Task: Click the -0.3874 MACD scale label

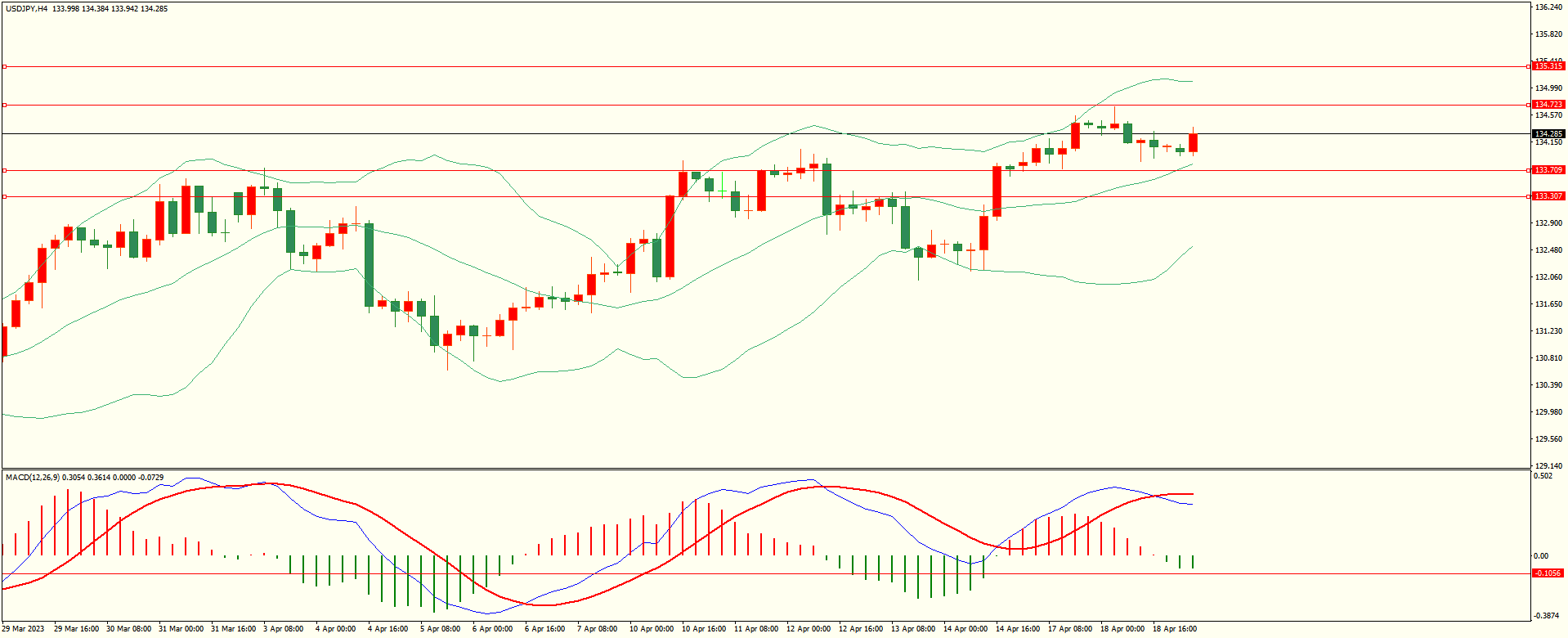Action: click(1547, 616)
